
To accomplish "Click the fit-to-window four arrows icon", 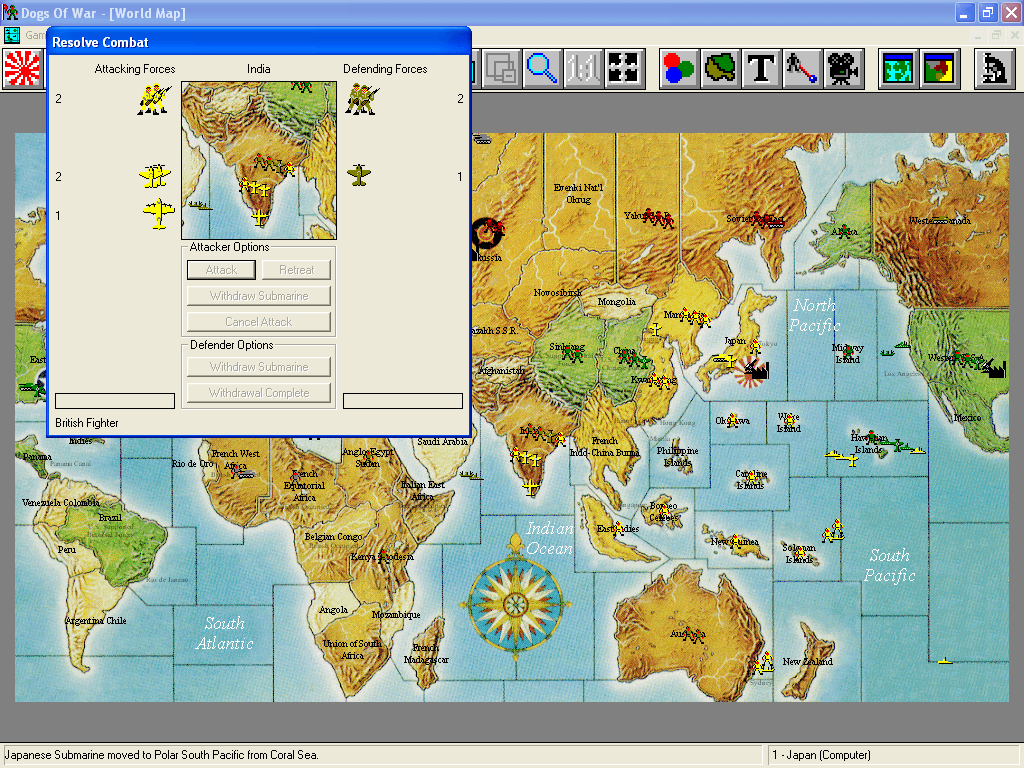I will [623, 68].
